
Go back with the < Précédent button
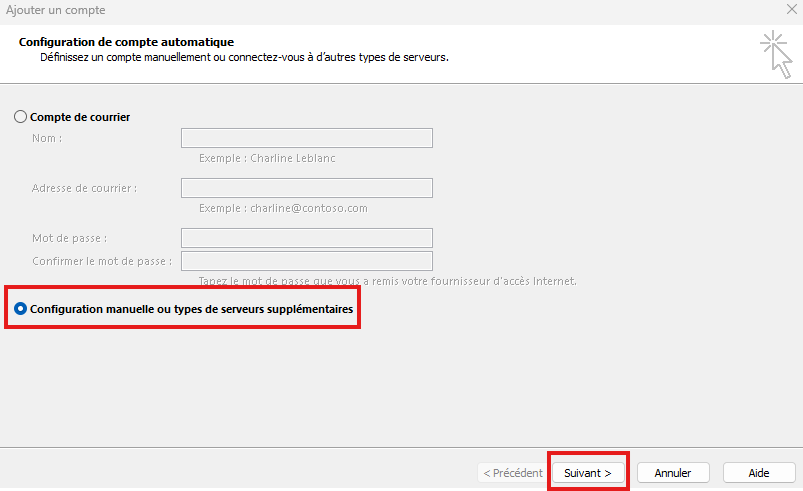click(x=512, y=472)
